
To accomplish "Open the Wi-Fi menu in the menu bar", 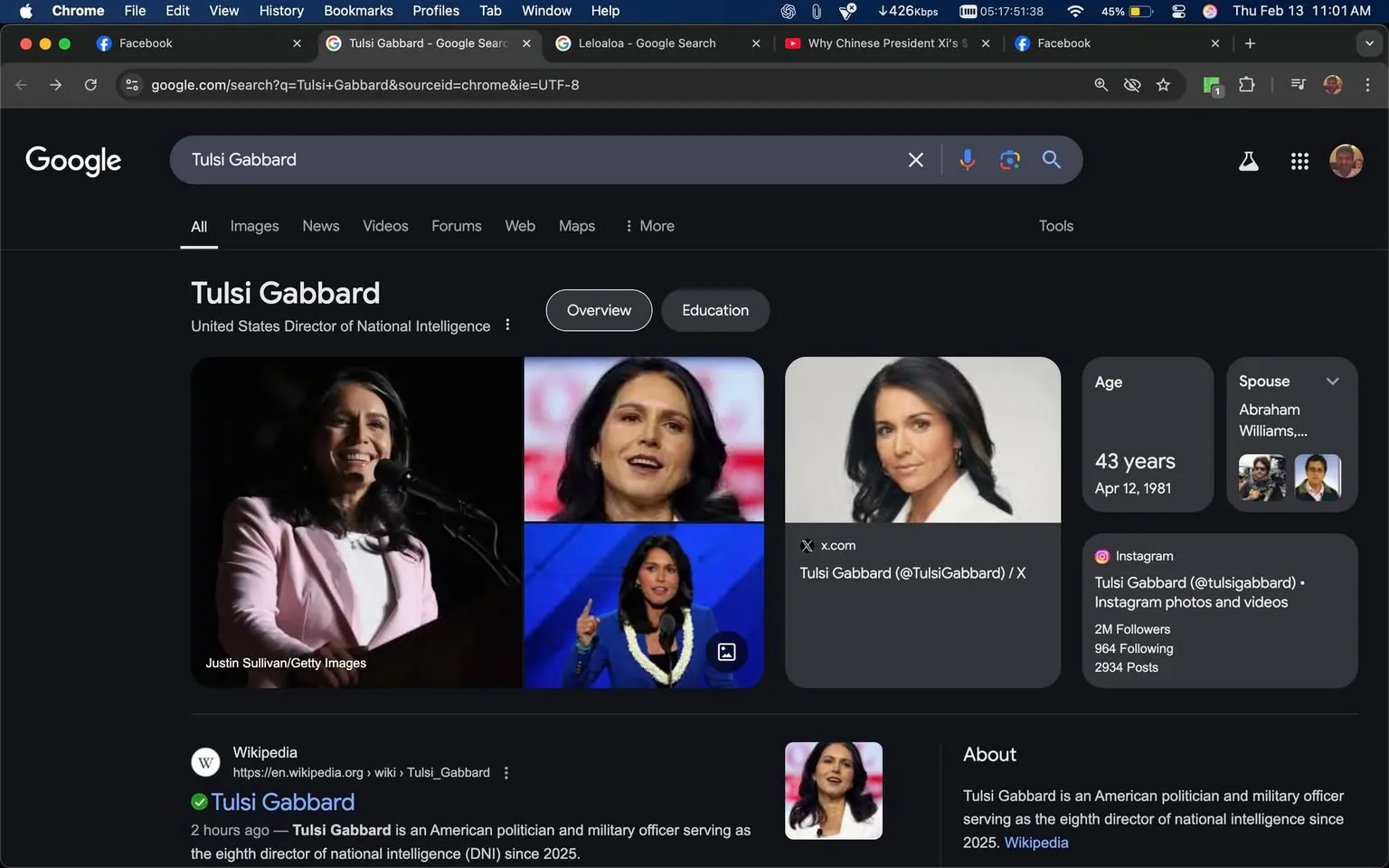I will click(x=1074, y=11).
